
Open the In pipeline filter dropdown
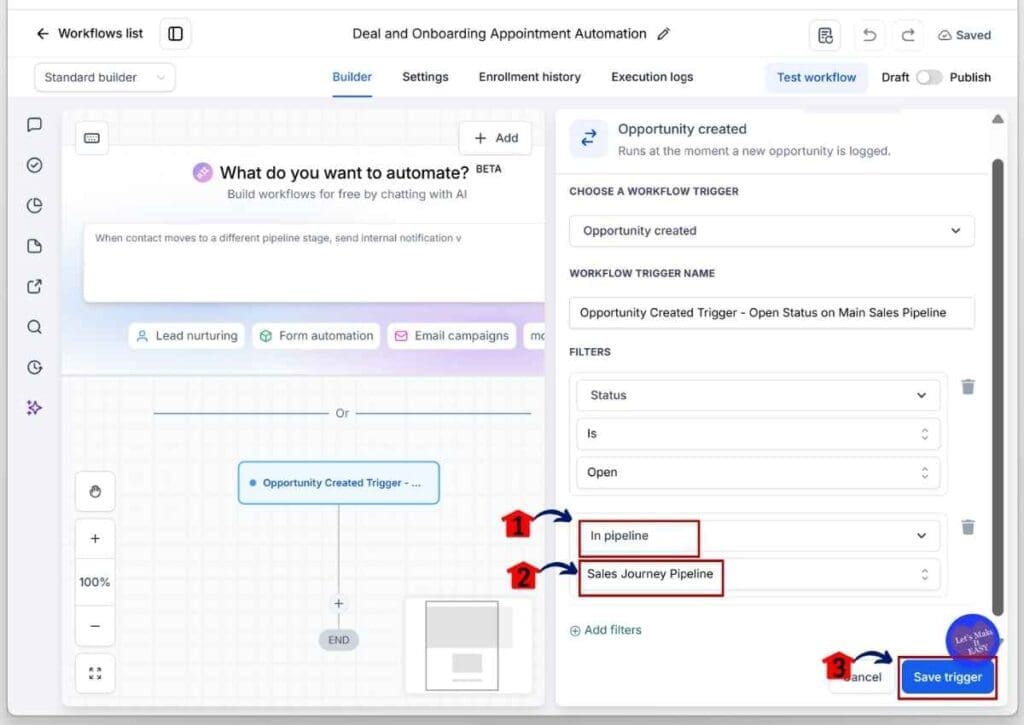pyautogui.click(x=758, y=536)
